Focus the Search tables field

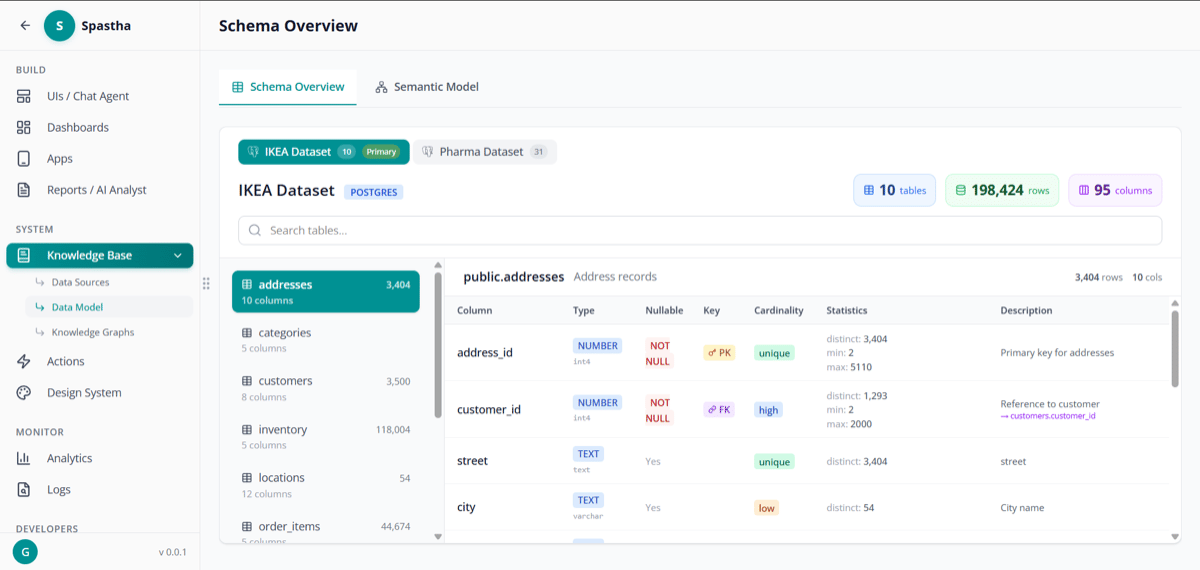(700, 230)
